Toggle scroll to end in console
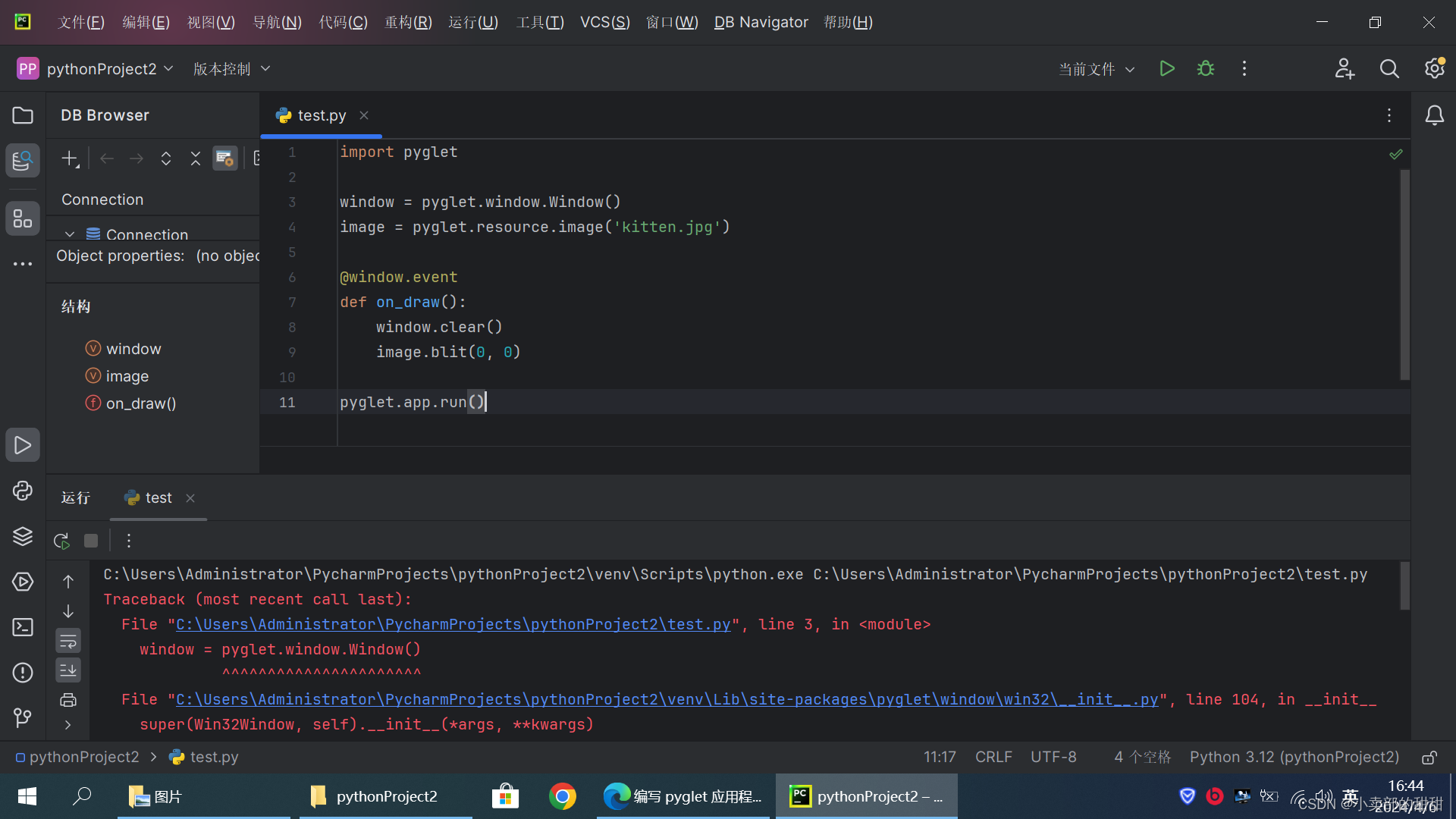 [68, 670]
